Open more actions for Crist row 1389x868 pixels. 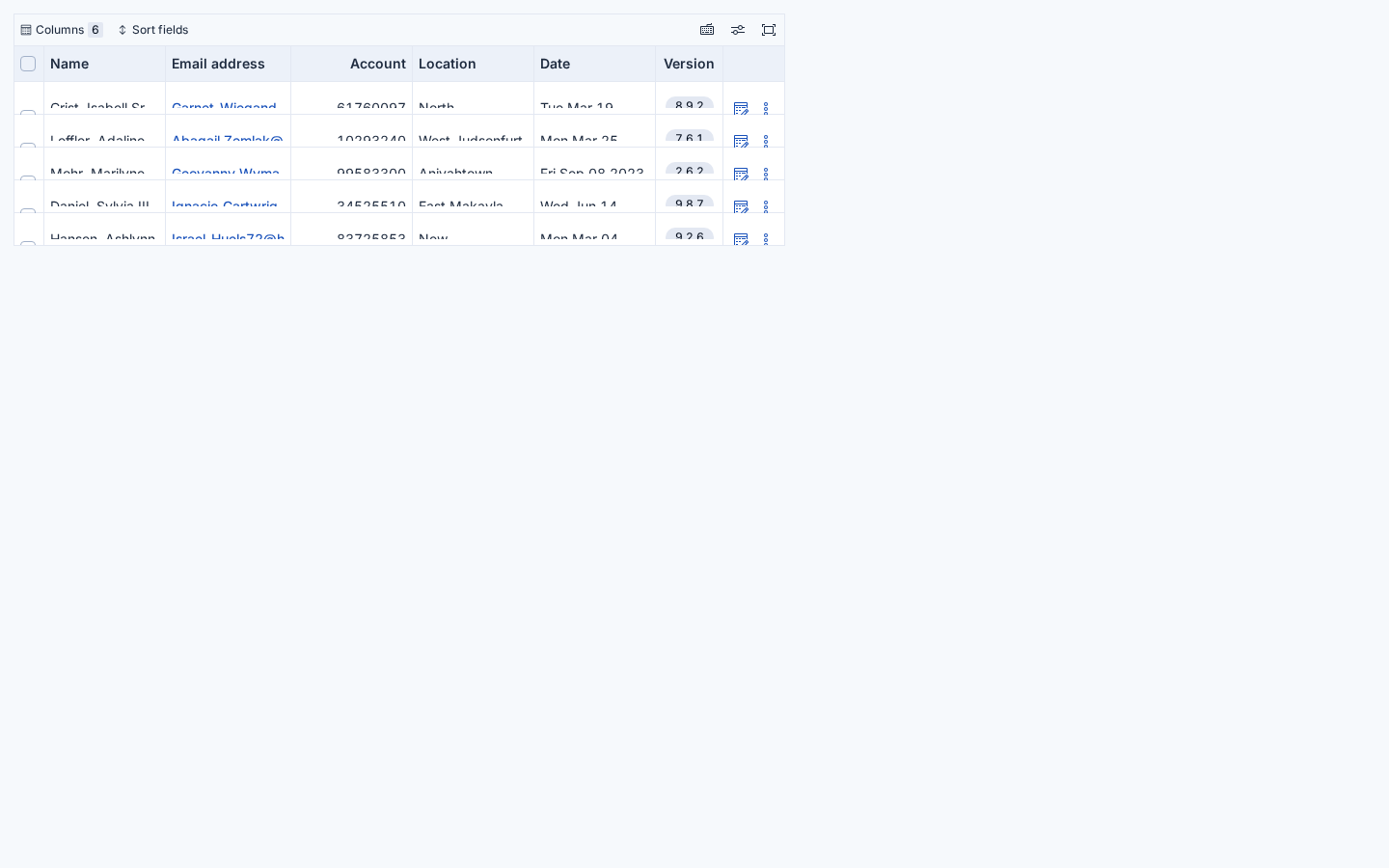click(766, 108)
